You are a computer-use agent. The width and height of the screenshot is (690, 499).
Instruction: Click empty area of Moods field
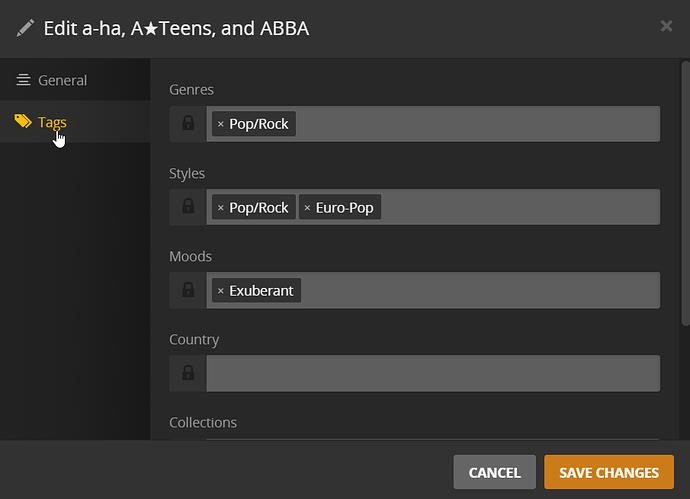coord(478,290)
